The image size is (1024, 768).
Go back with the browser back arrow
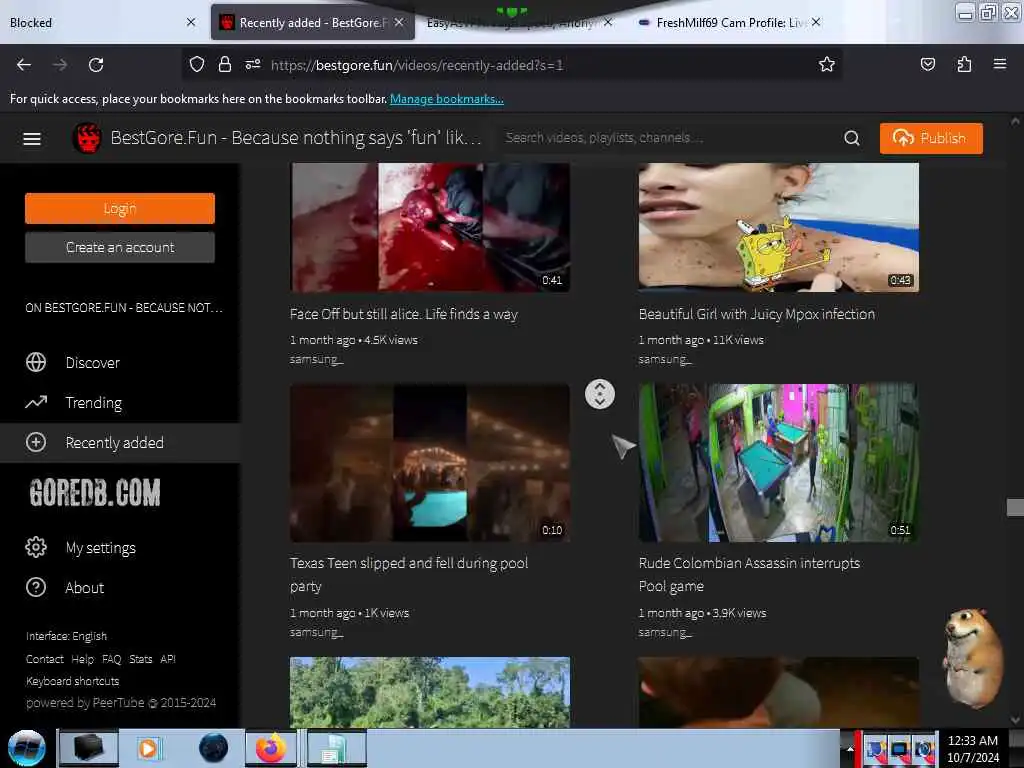(24, 65)
